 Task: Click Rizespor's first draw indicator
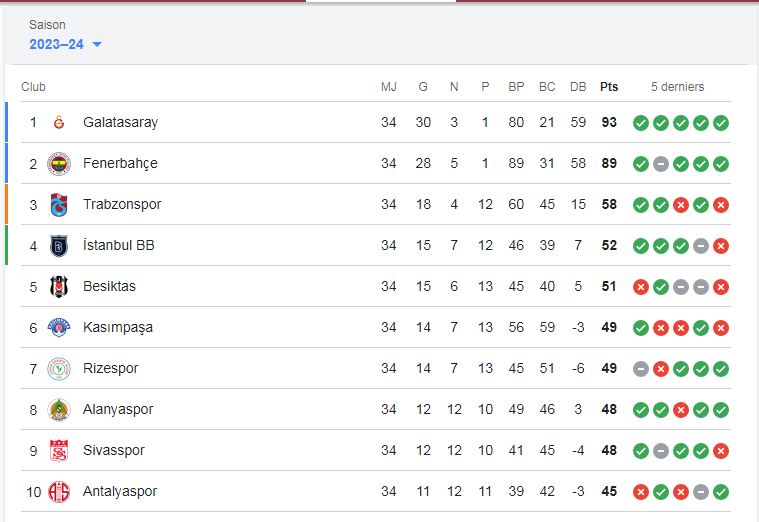click(641, 369)
